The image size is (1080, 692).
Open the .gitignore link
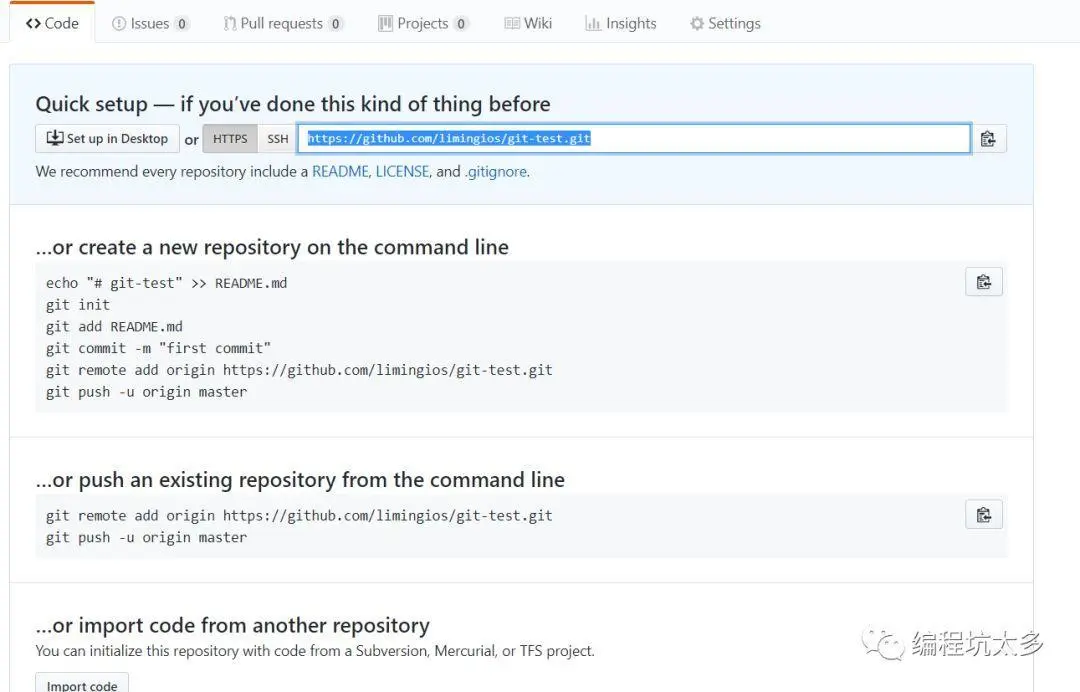[x=496, y=171]
